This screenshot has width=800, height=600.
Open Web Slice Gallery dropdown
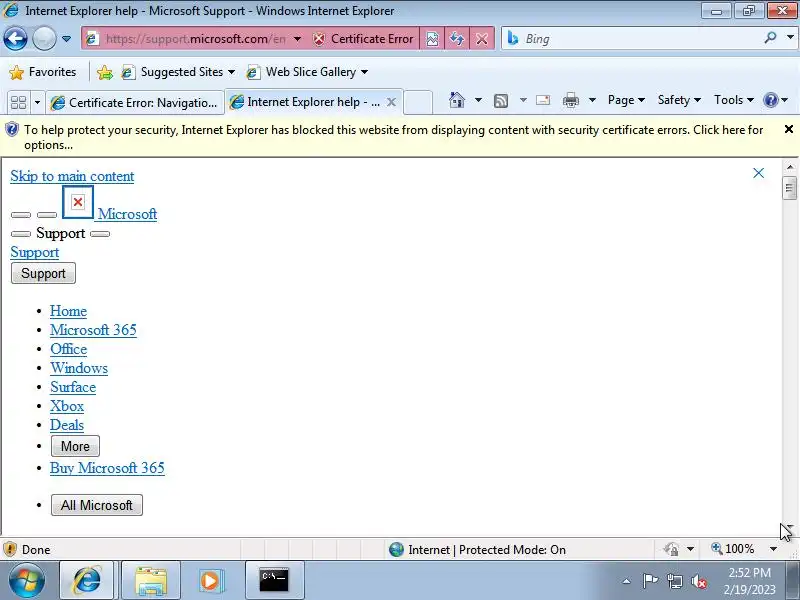(307, 72)
